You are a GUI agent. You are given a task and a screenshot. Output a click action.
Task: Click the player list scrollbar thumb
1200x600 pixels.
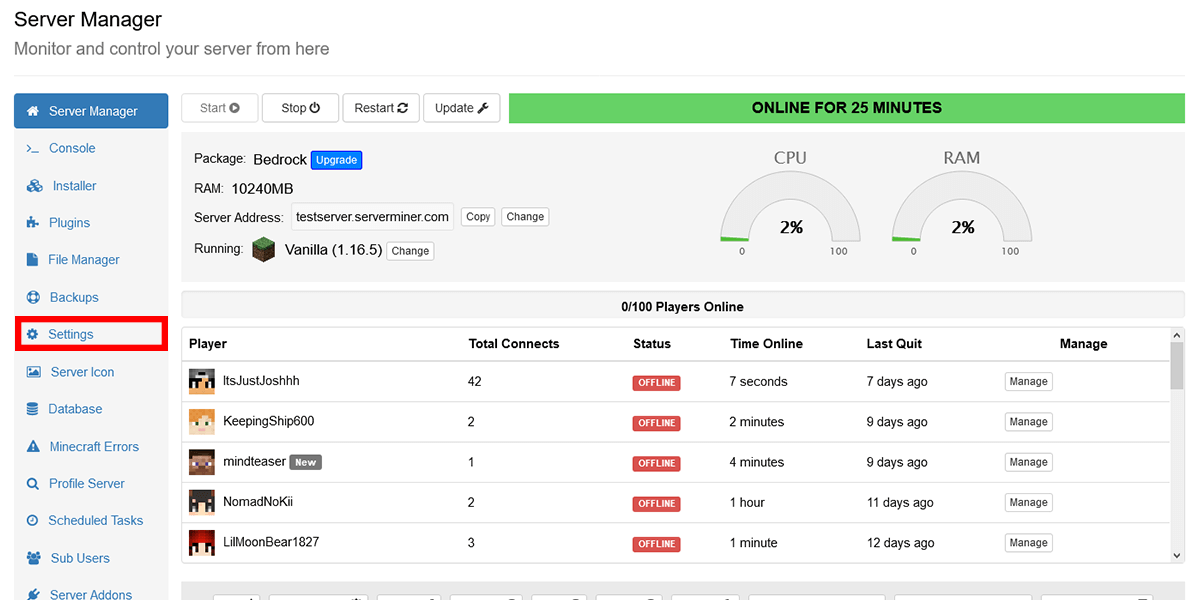(1177, 366)
